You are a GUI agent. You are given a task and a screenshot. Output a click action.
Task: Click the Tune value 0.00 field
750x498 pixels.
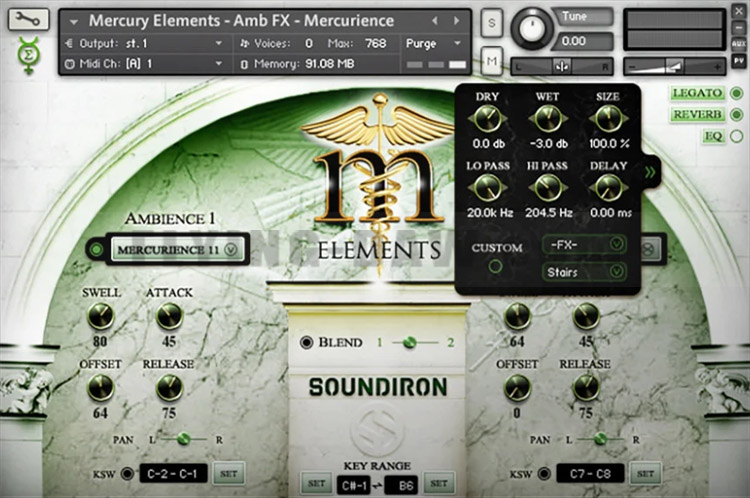[581, 41]
